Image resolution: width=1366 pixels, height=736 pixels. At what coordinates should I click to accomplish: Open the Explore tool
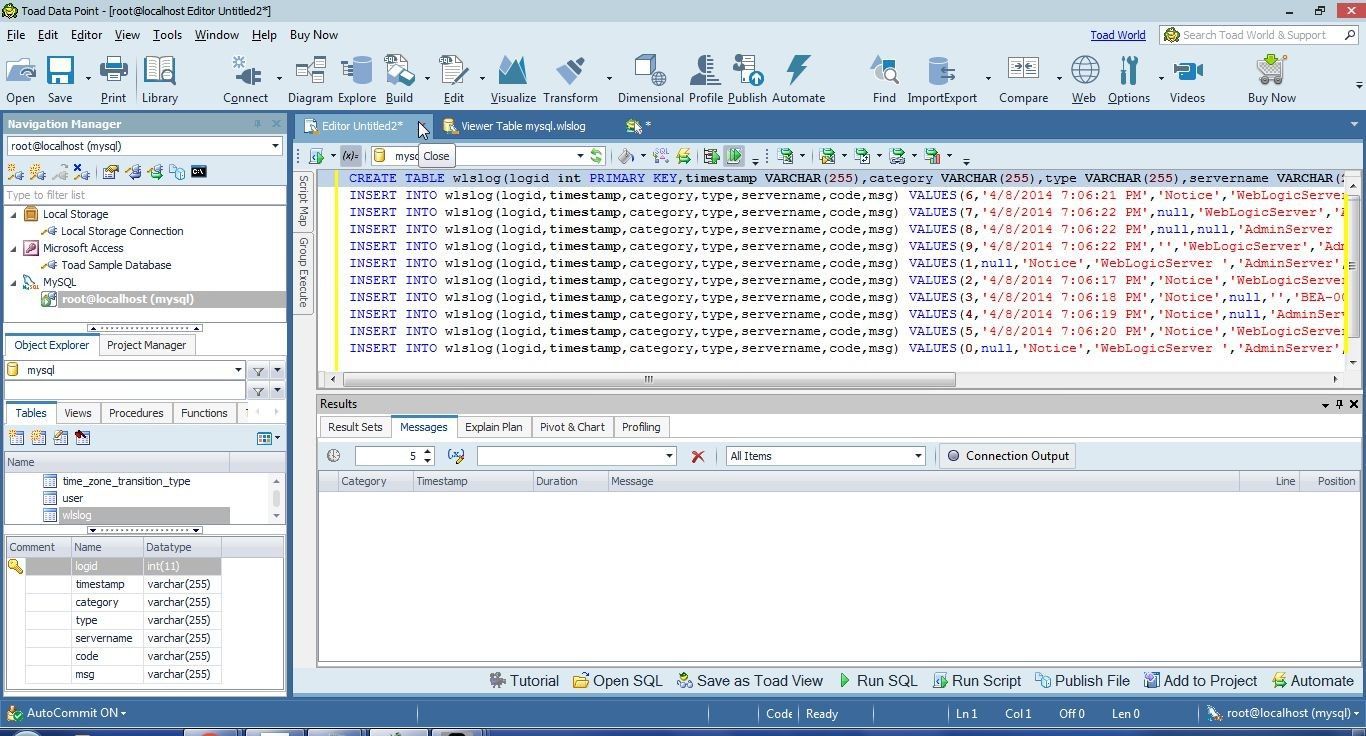[356, 80]
